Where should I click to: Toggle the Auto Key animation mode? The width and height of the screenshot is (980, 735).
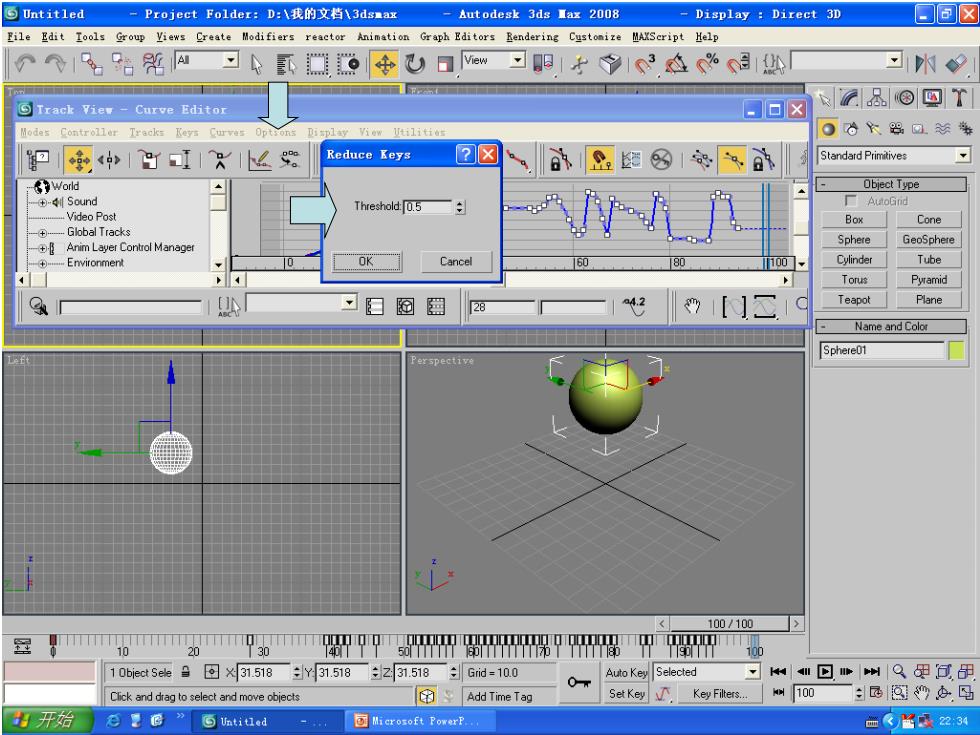coord(626,672)
